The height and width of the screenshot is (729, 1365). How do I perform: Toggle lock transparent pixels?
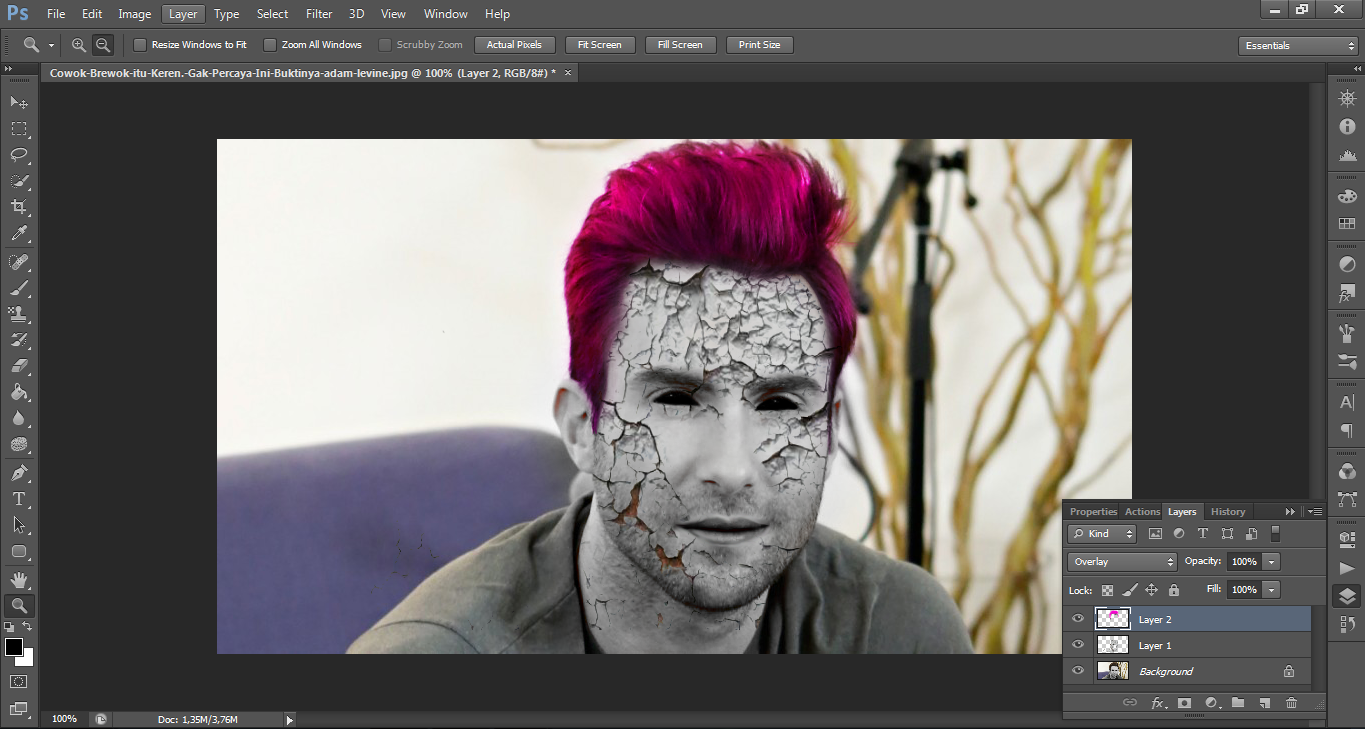tap(1107, 590)
